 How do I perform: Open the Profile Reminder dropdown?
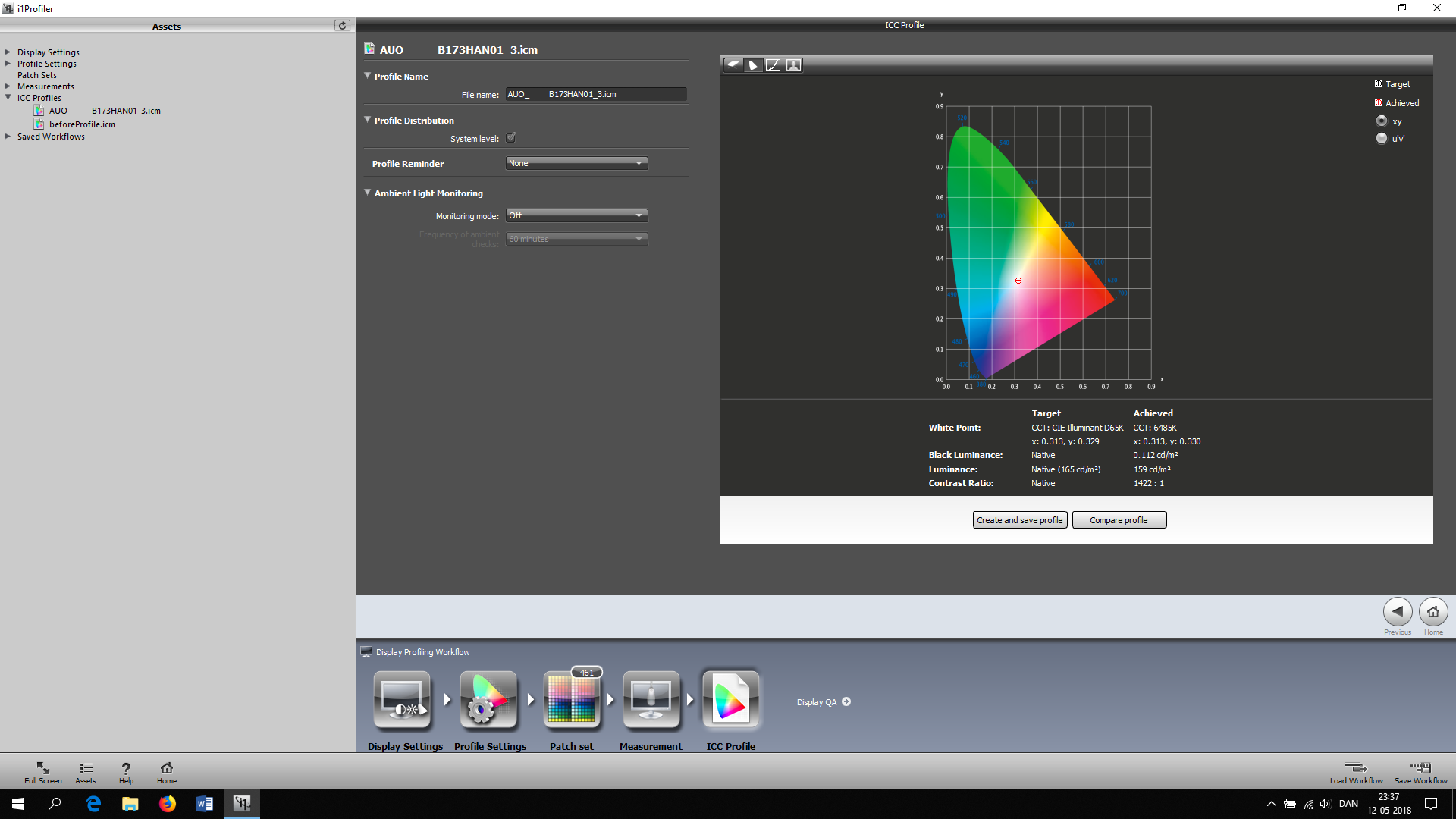pyautogui.click(x=576, y=163)
